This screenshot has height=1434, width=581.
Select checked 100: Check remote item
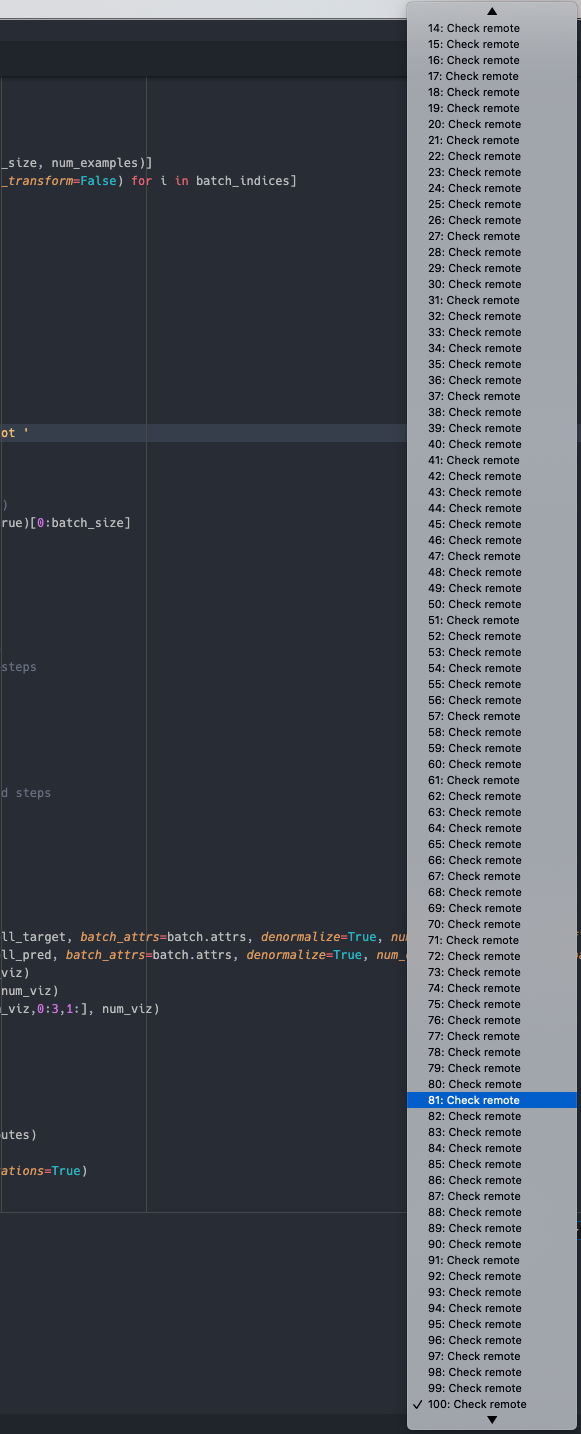492,1404
